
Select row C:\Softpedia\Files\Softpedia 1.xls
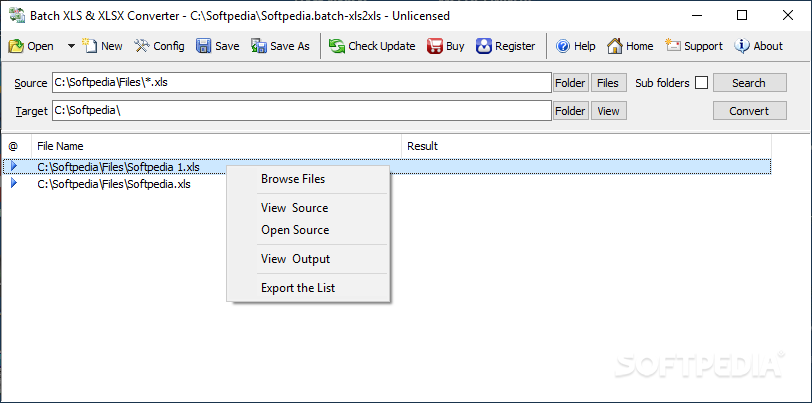[387, 167]
